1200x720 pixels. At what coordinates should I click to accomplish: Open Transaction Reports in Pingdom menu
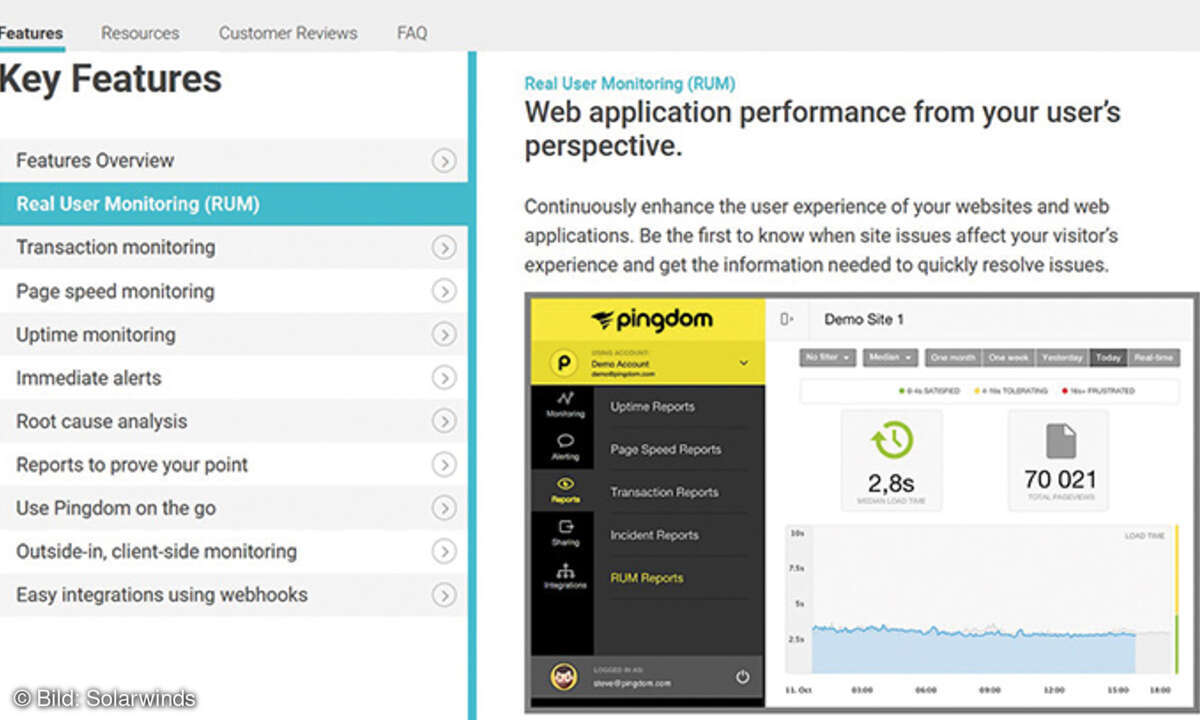coord(664,493)
